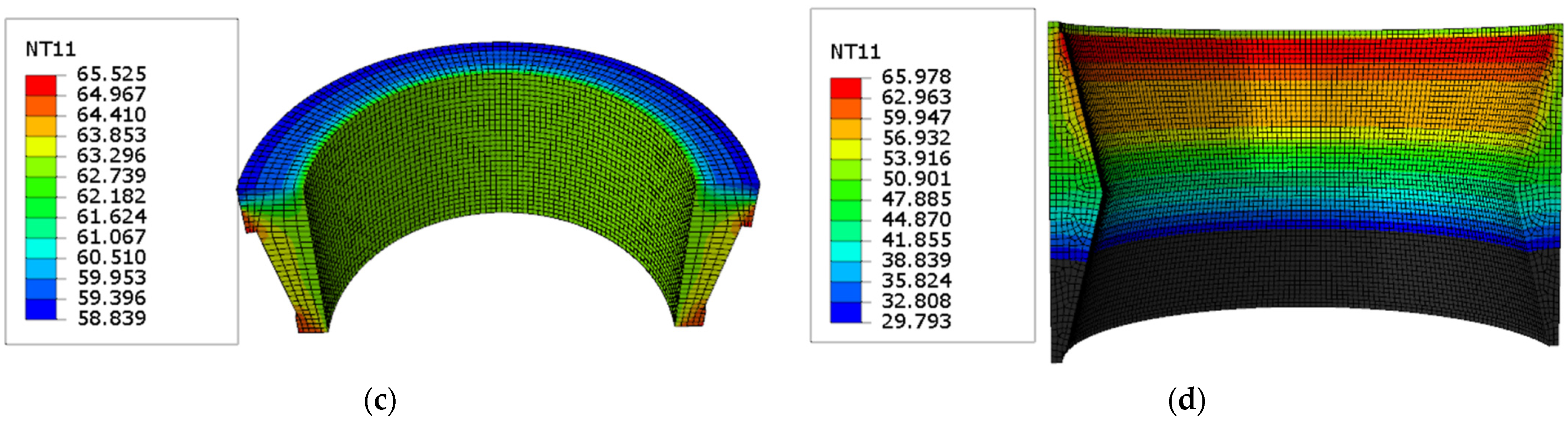This screenshot has height=422, width=1568.
Task: Click the 62.739 legend value
Action: [x=111, y=176]
